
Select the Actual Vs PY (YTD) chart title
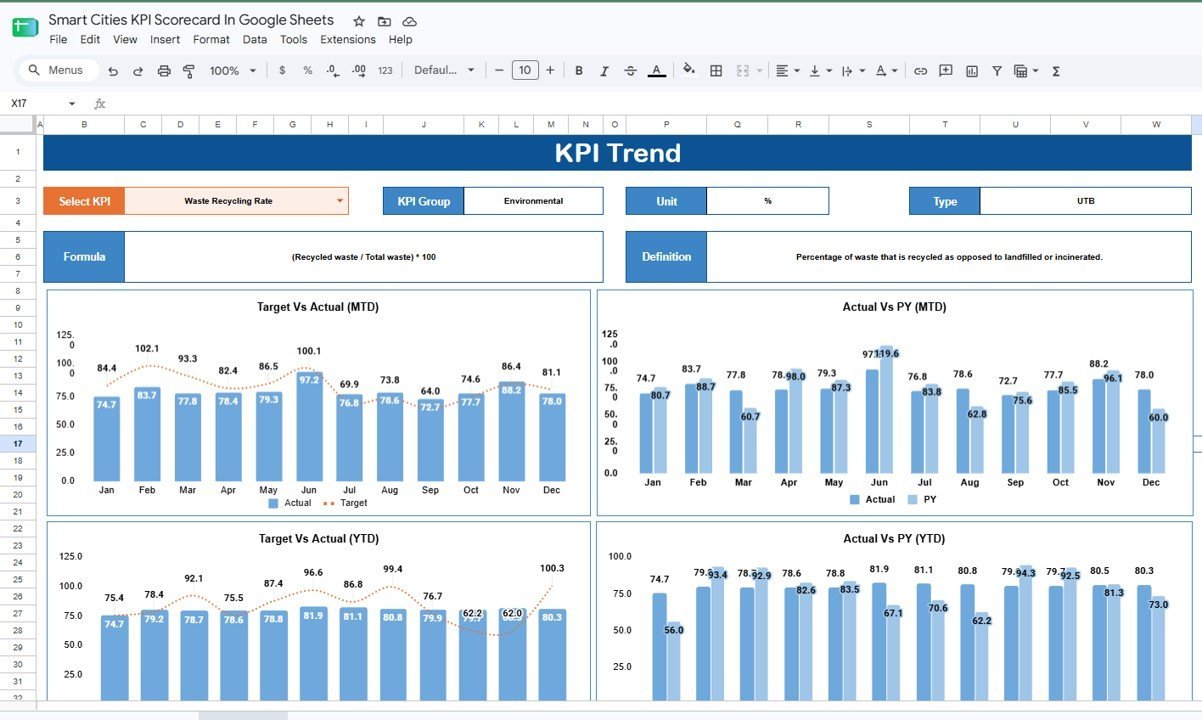pyautogui.click(x=894, y=539)
